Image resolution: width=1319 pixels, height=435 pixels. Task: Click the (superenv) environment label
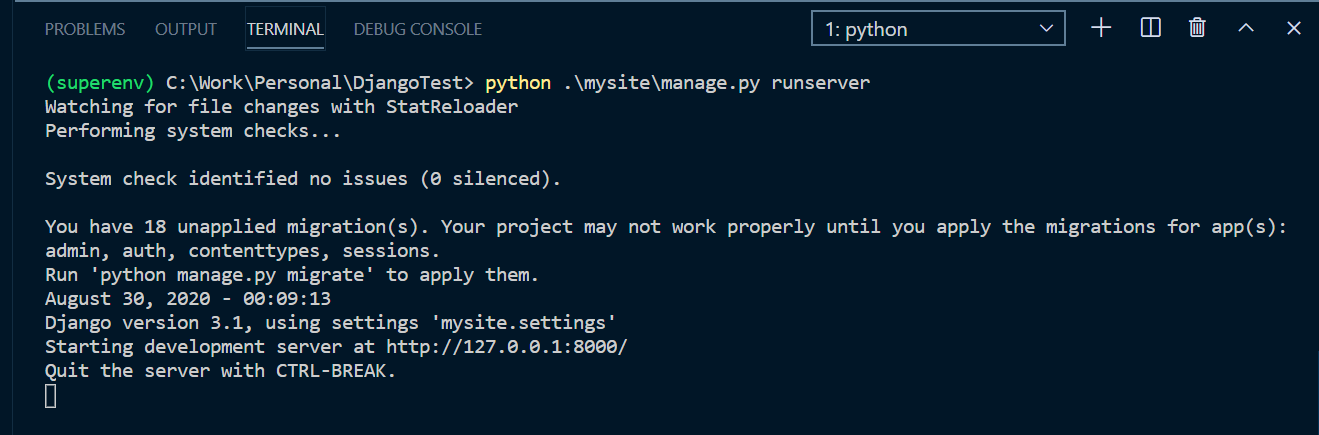tap(100, 83)
